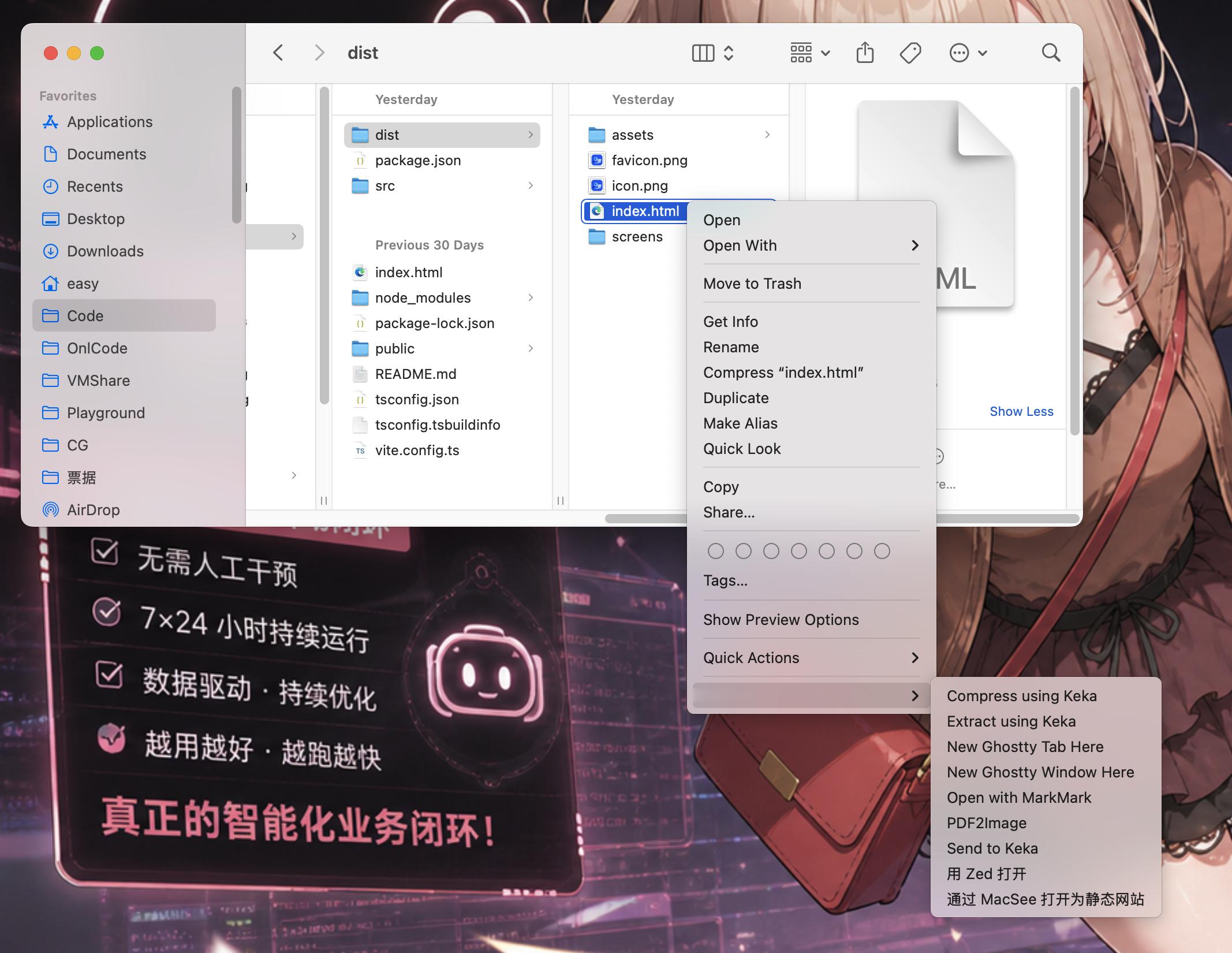Expand the assets folder chevron
Screen dimensions: 1232x953
(x=767, y=135)
